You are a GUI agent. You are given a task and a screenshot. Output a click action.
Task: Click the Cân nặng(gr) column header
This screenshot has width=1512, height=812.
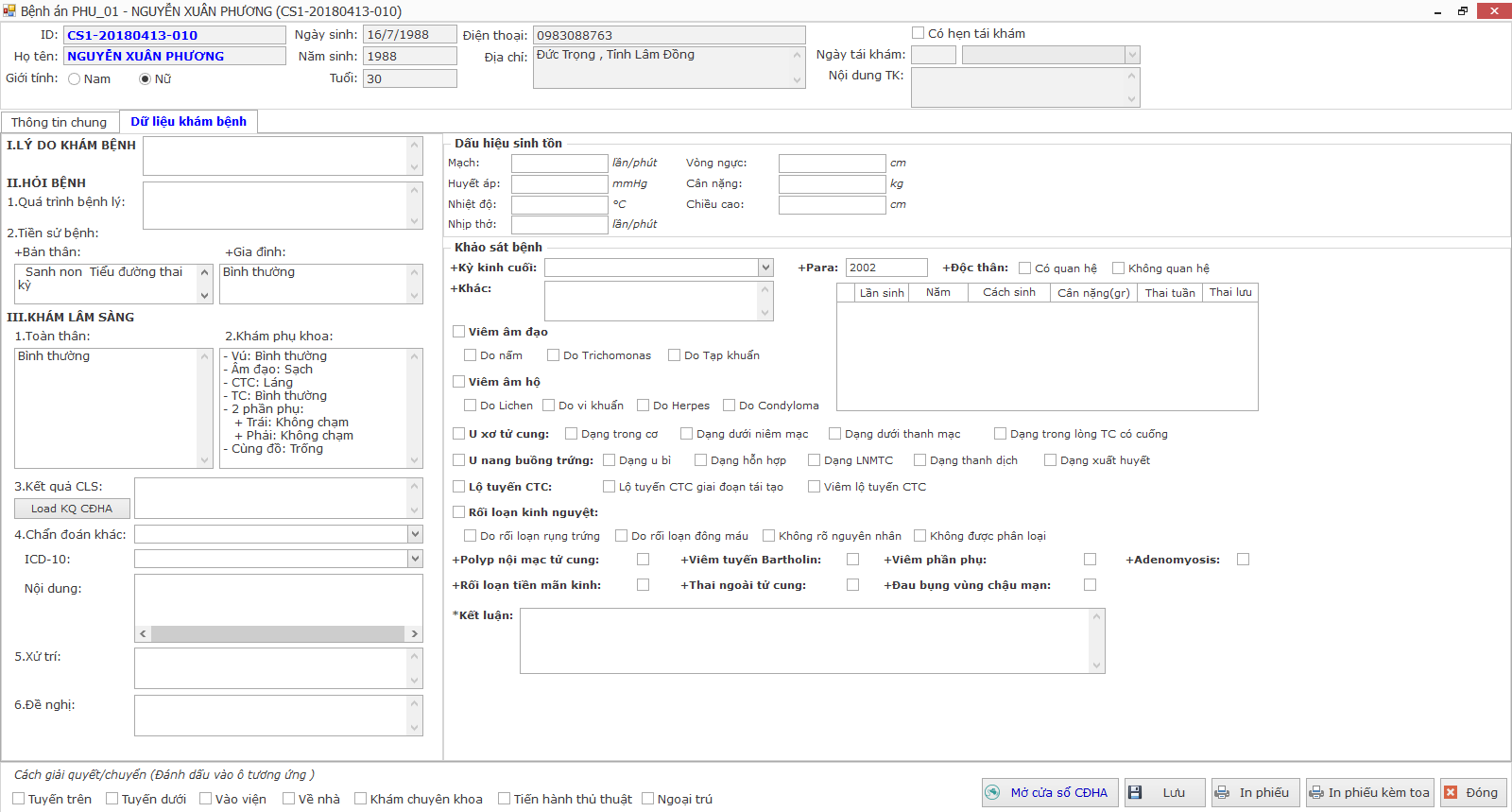(1093, 292)
